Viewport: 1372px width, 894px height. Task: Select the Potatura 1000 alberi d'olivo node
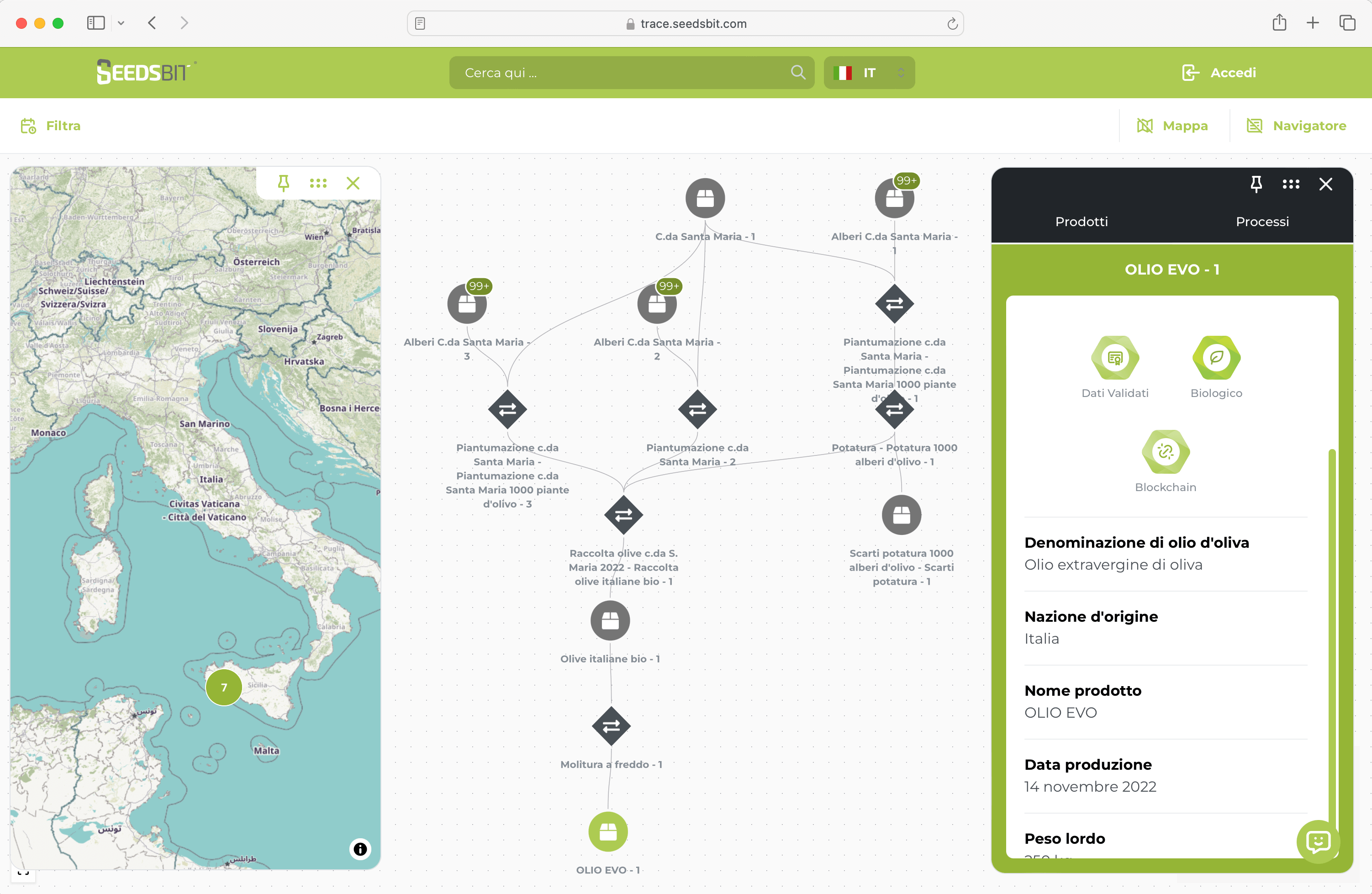pyautogui.click(x=894, y=409)
